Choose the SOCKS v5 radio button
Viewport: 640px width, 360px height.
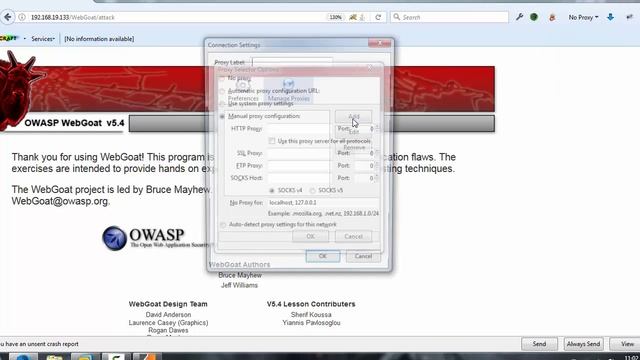(312, 190)
